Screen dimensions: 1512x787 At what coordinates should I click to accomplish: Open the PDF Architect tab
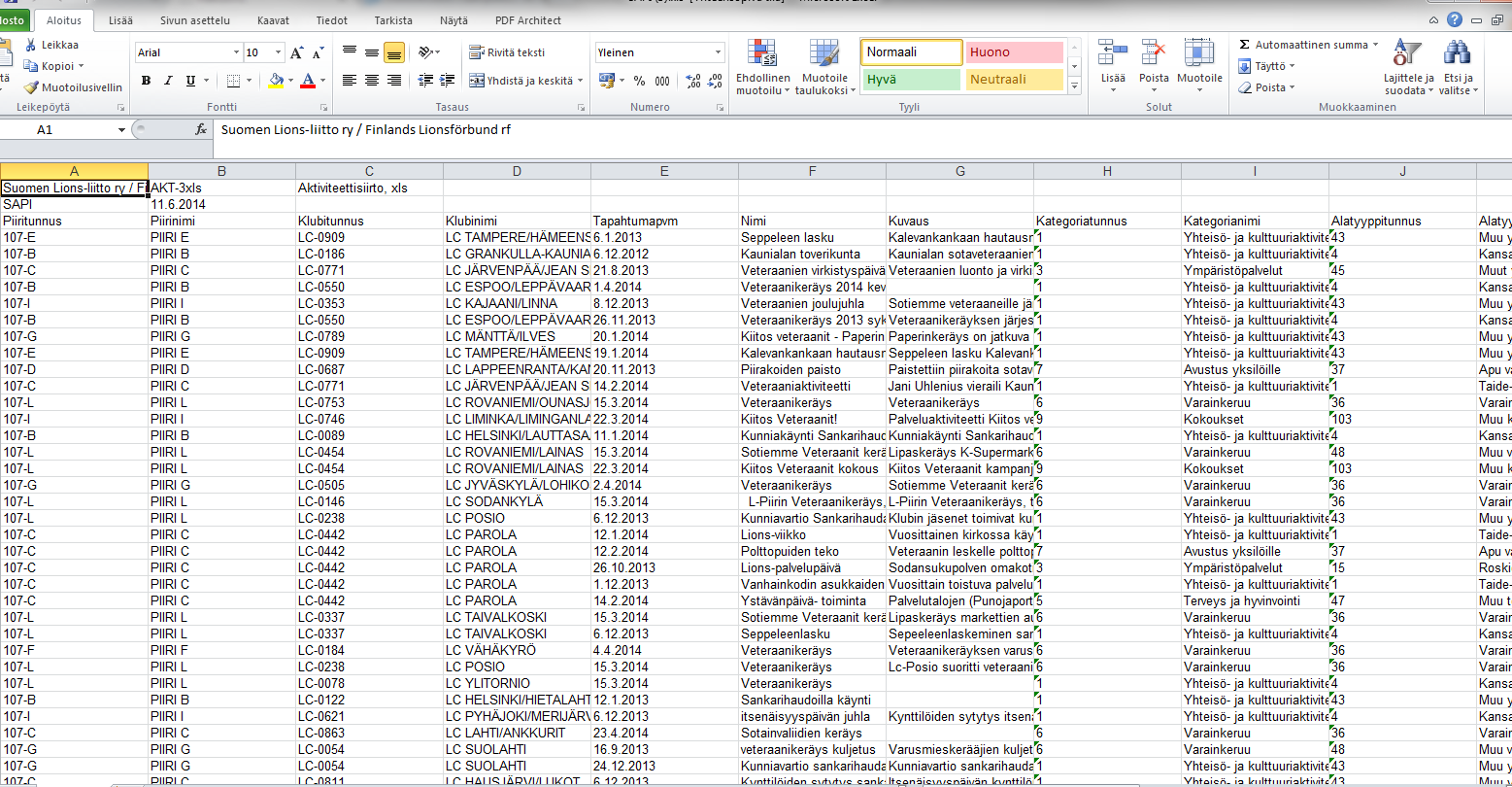coord(528,20)
